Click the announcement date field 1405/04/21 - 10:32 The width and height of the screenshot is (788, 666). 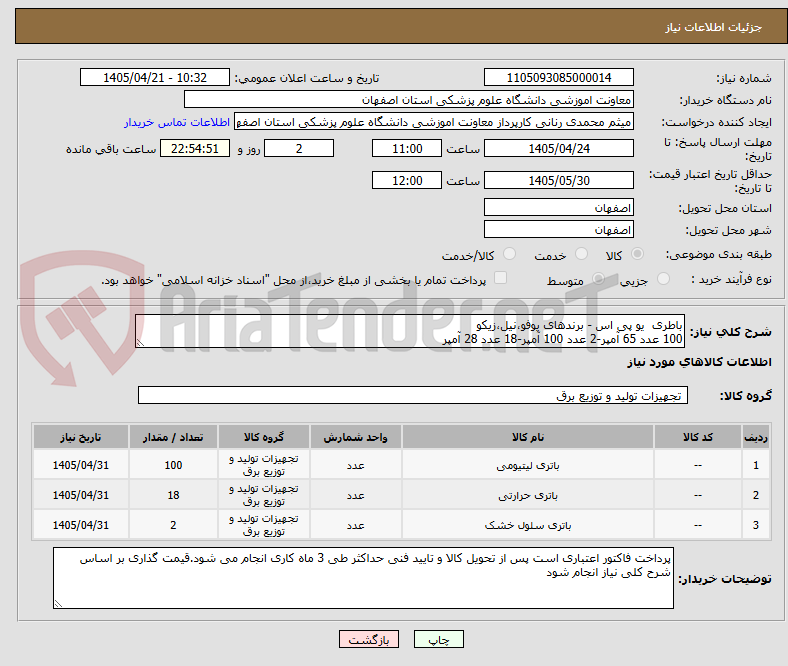(x=155, y=77)
